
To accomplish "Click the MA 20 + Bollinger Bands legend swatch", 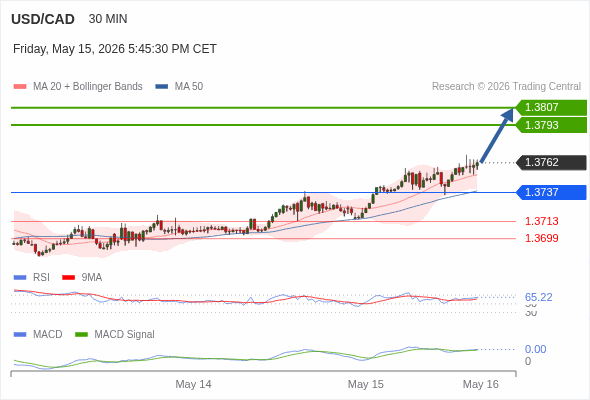I will click(20, 87).
